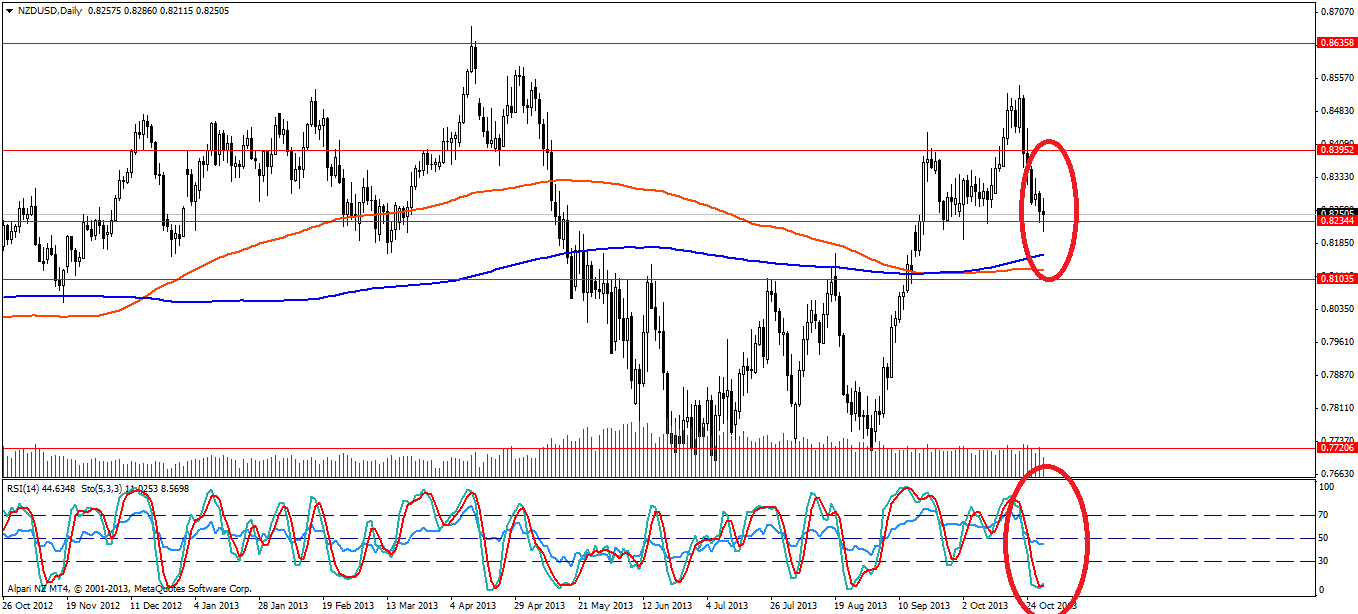This screenshot has width=1358, height=614.
Task: Select the 13 Mar 2013 date label
Action: coord(412,606)
